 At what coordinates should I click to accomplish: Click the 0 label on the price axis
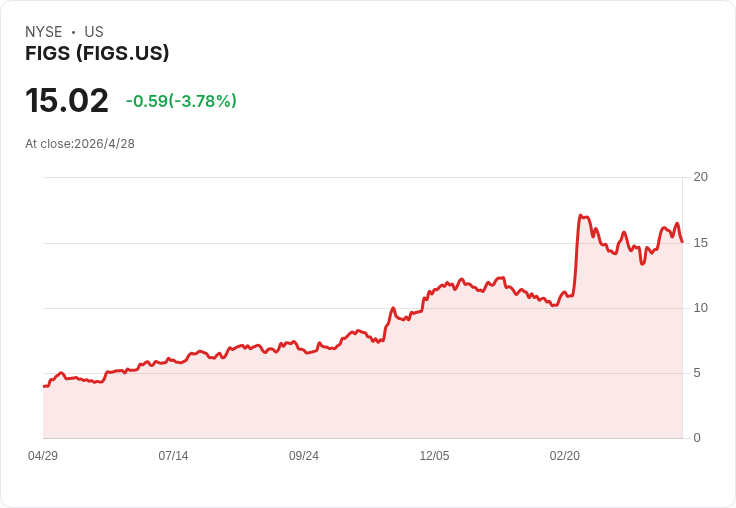coord(698,438)
